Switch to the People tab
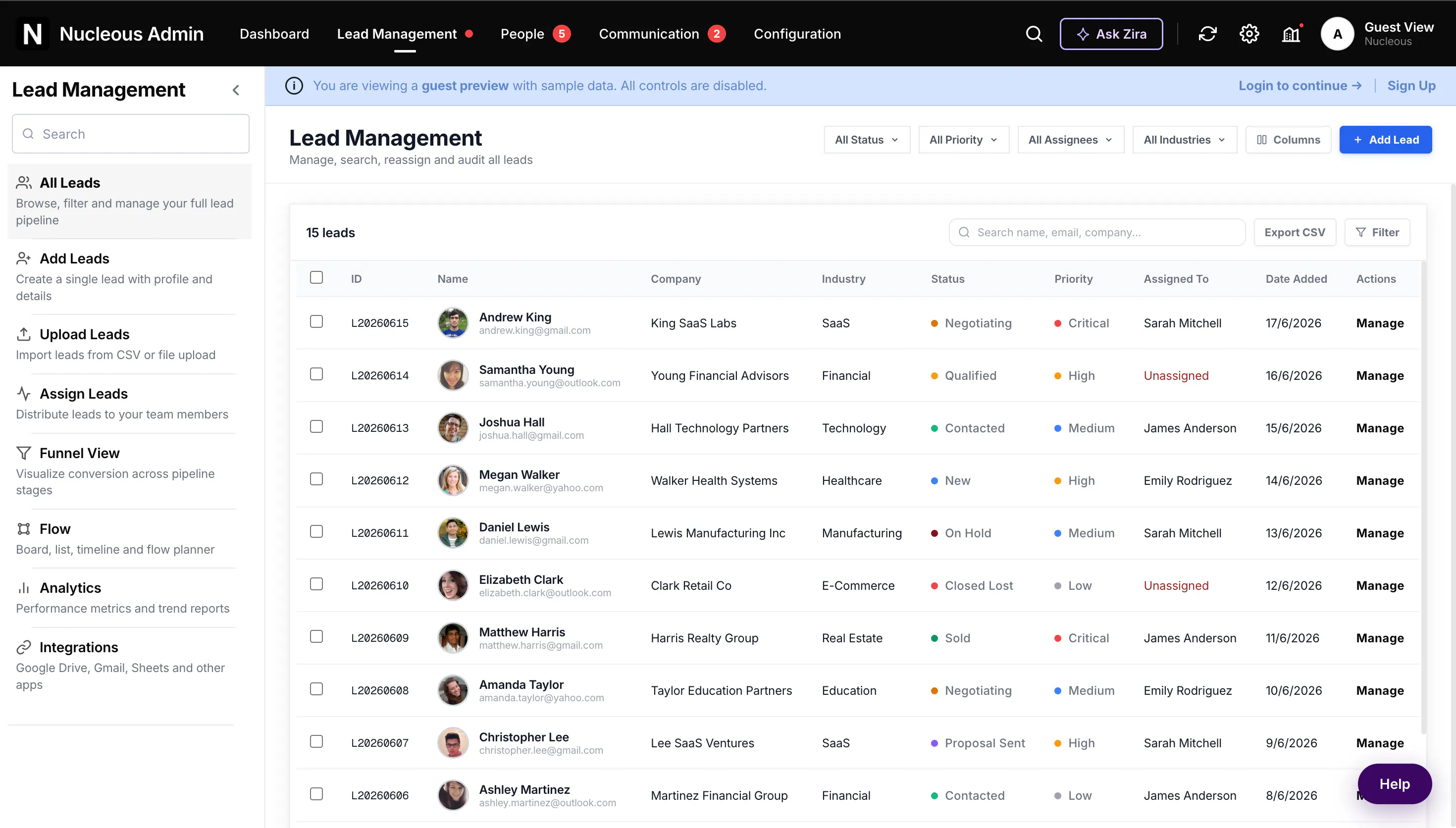1456x828 pixels. coord(535,34)
